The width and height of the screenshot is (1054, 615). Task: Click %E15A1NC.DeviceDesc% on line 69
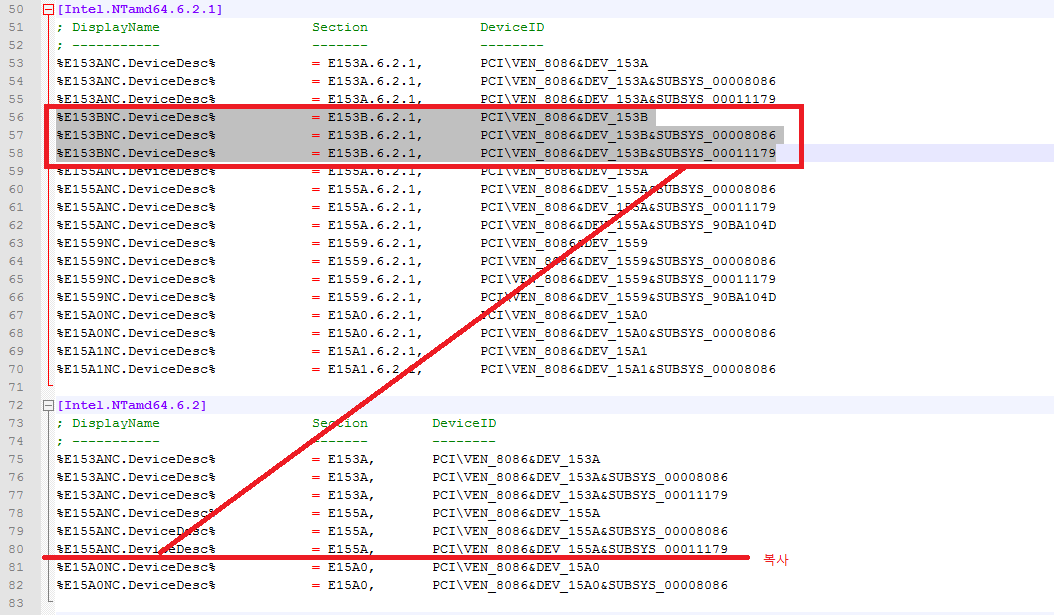(x=136, y=352)
